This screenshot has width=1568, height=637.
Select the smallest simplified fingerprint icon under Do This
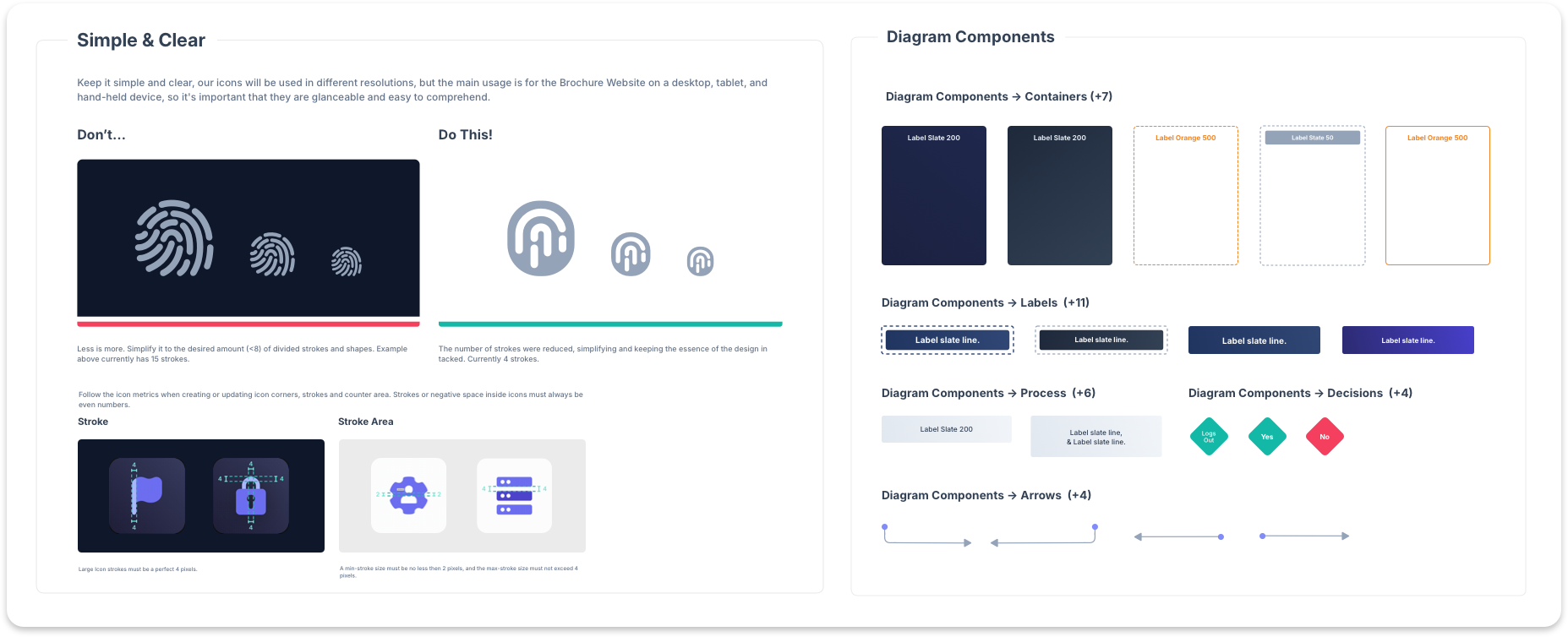tap(701, 262)
